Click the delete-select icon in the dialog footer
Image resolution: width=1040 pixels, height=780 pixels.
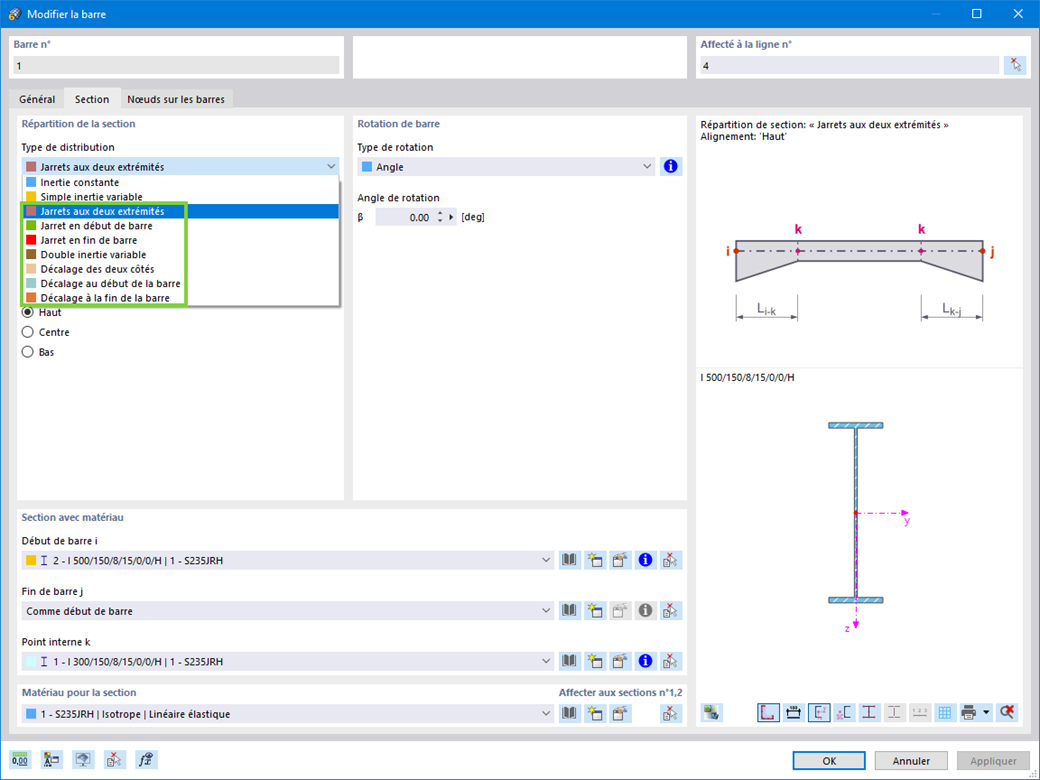click(114, 760)
